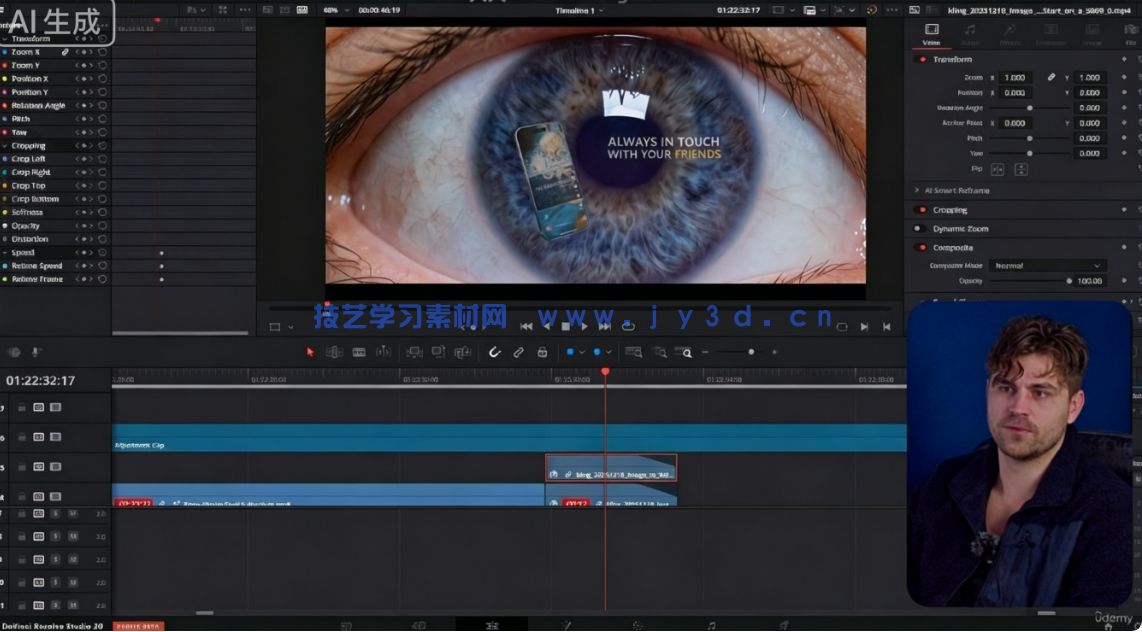Toggle the red Transform enable dot
1142x632 pixels.
pyautogui.click(x=922, y=59)
